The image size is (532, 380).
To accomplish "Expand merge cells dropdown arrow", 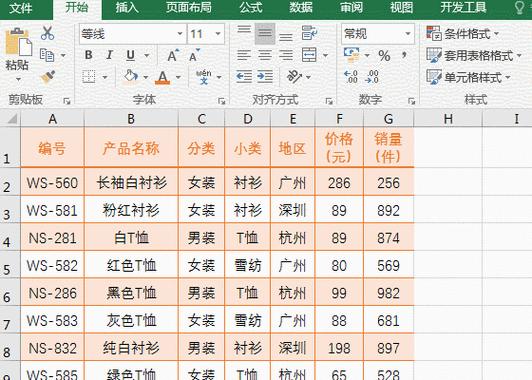I will (x=325, y=55).
